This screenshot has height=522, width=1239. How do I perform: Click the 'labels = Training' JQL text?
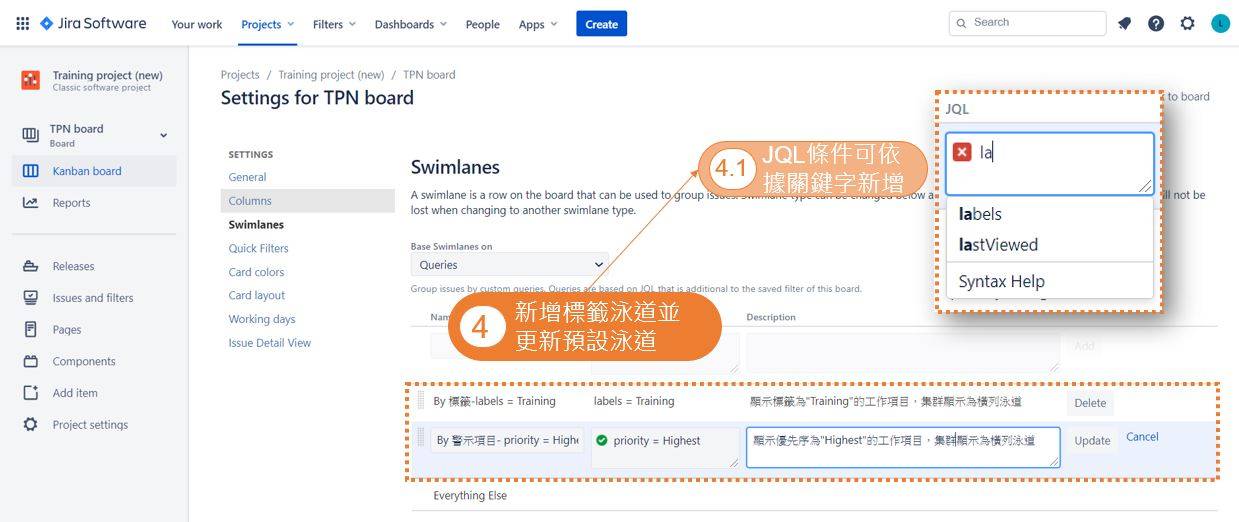point(634,401)
